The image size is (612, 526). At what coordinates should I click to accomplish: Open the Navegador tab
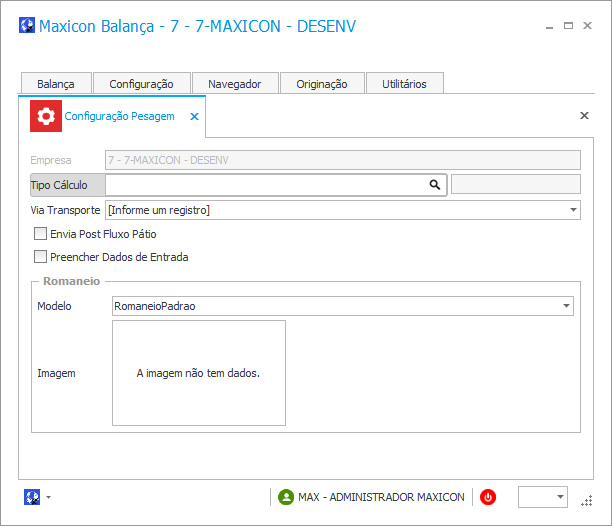[x=235, y=83]
